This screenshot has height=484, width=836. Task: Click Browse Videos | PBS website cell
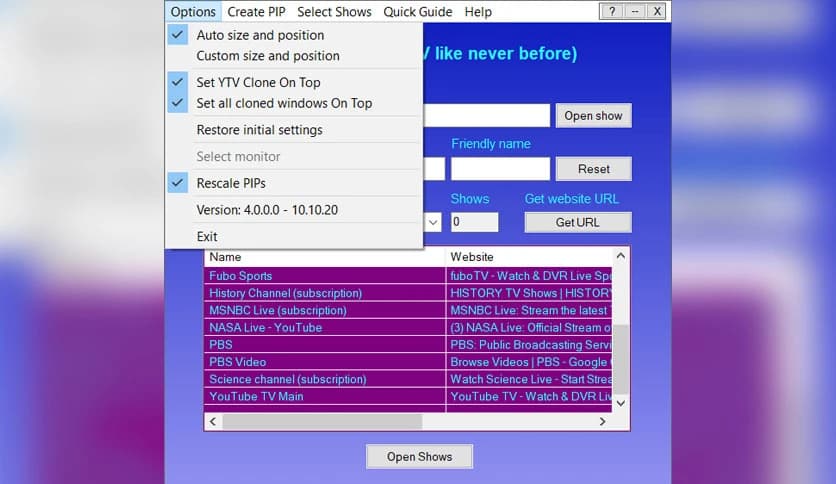[529, 362]
